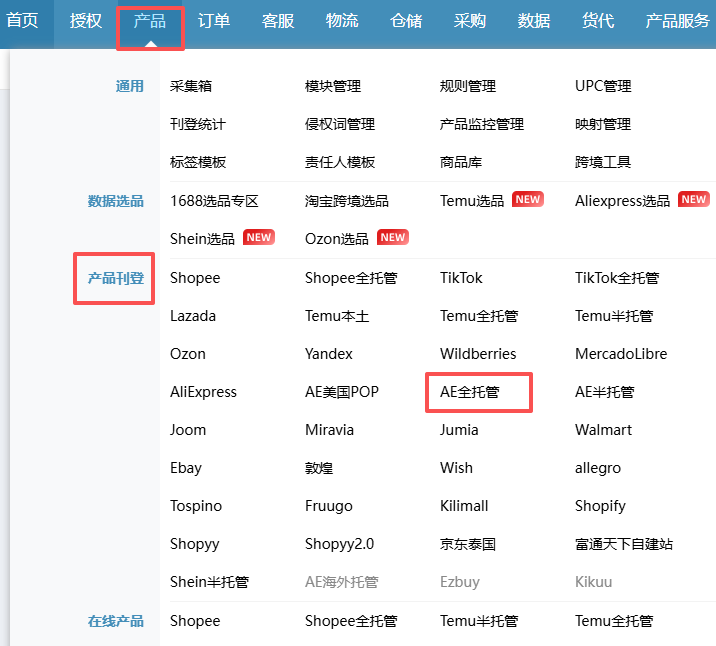Click 侵权词管理 menu entry
Viewport: 716px width, 646px height.
[x=339, y=125]
